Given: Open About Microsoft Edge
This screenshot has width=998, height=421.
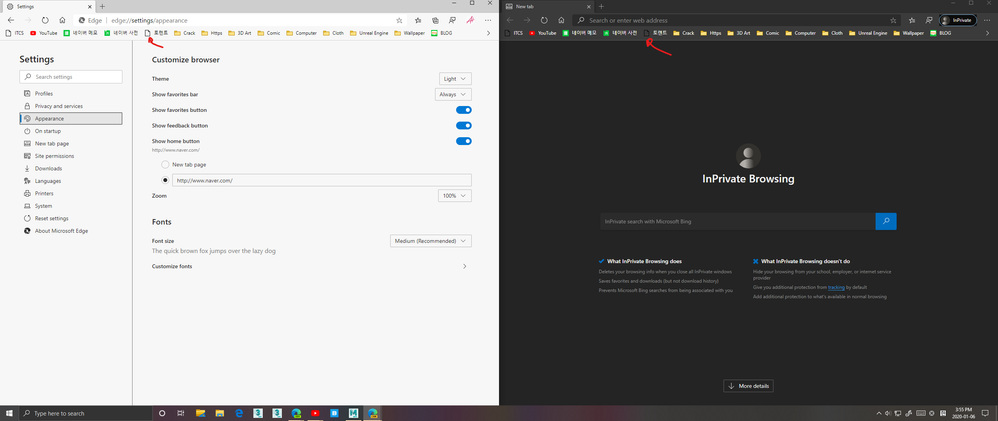Looking at the screenshot, I should (x=71, y=231).
